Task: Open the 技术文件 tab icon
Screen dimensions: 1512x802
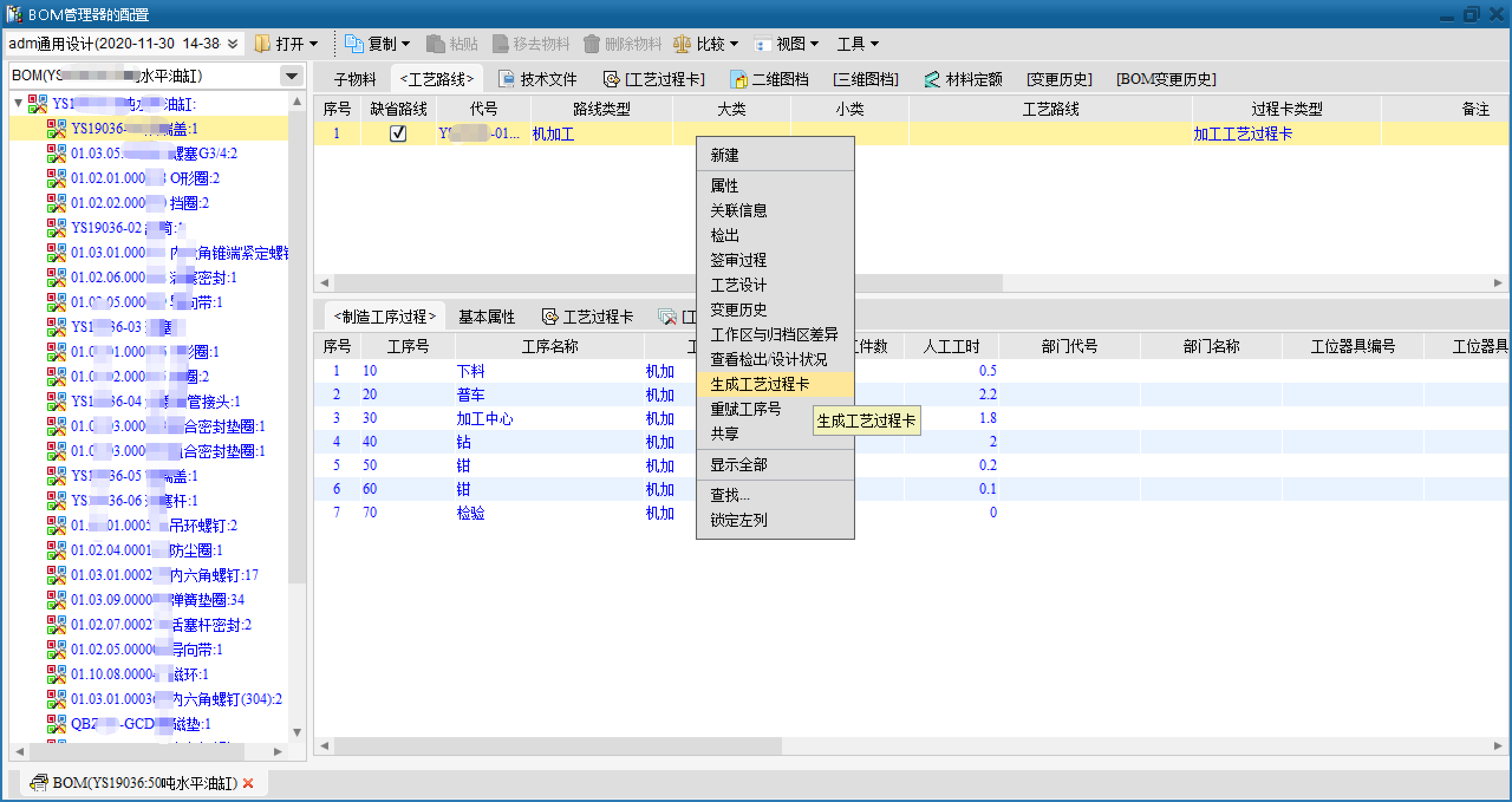Action: tap(507, 79)
